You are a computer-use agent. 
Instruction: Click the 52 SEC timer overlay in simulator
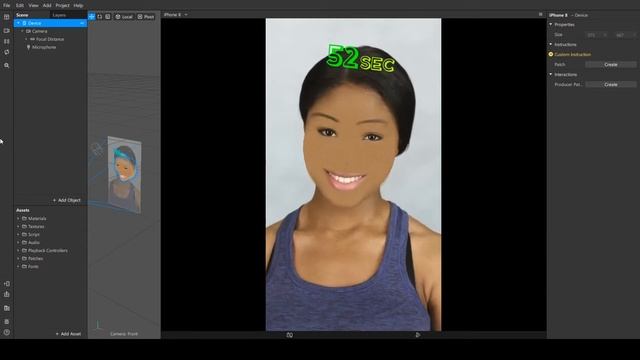click(361, 59)
